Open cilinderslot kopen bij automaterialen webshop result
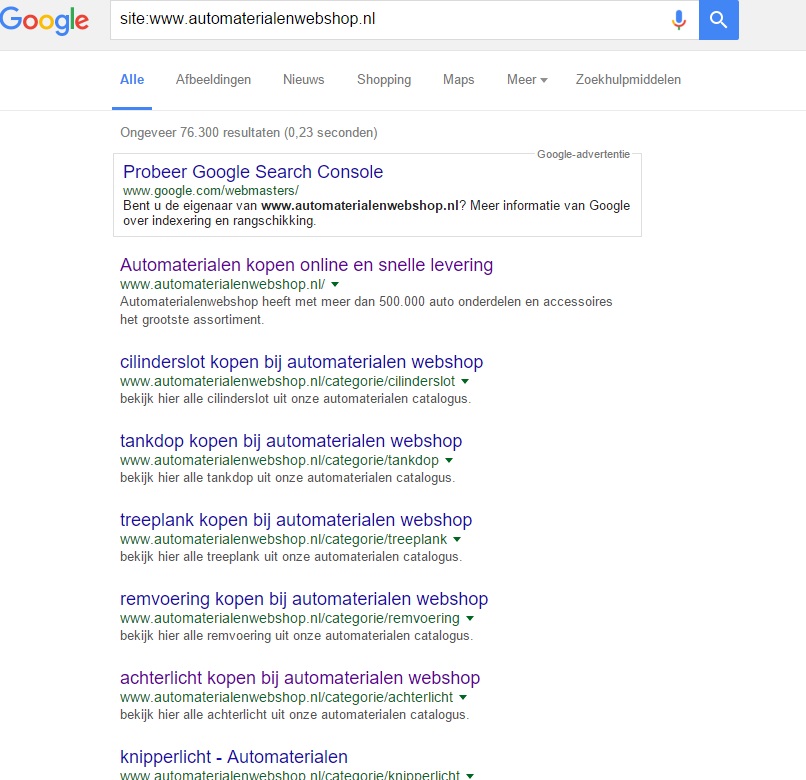This screenshot has width=806, height=780. click(301, 362)
